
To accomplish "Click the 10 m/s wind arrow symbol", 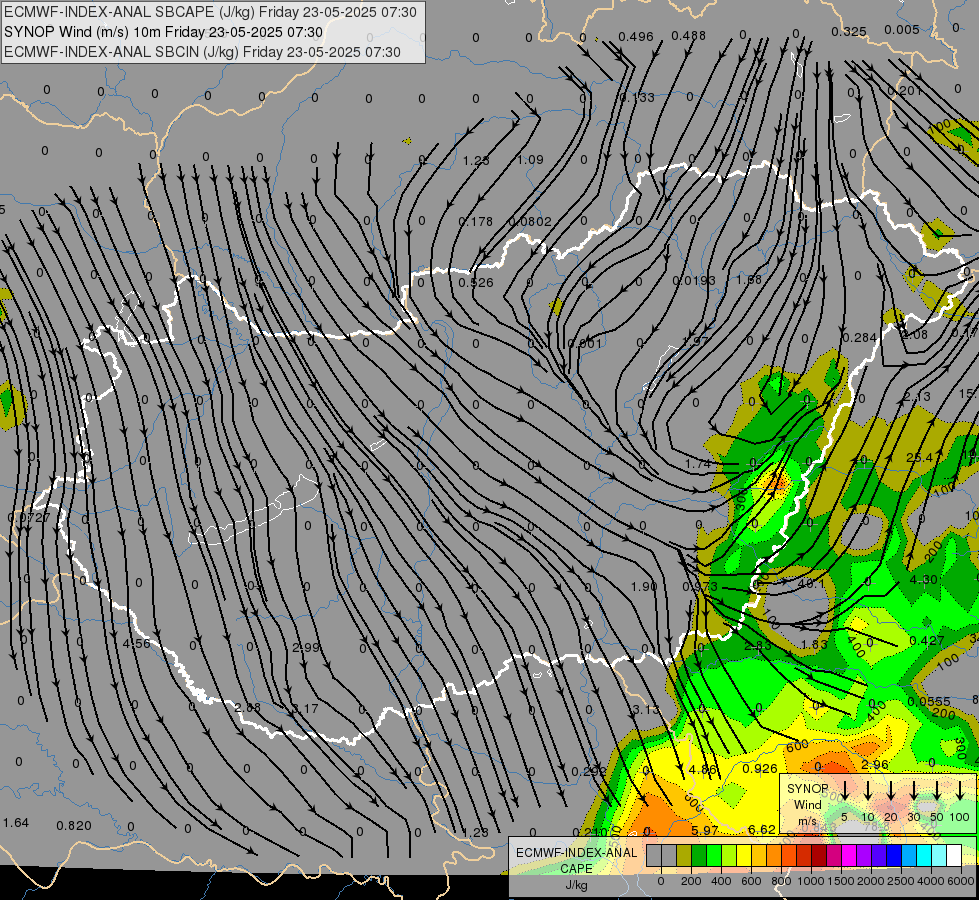I will click(868, 790).
